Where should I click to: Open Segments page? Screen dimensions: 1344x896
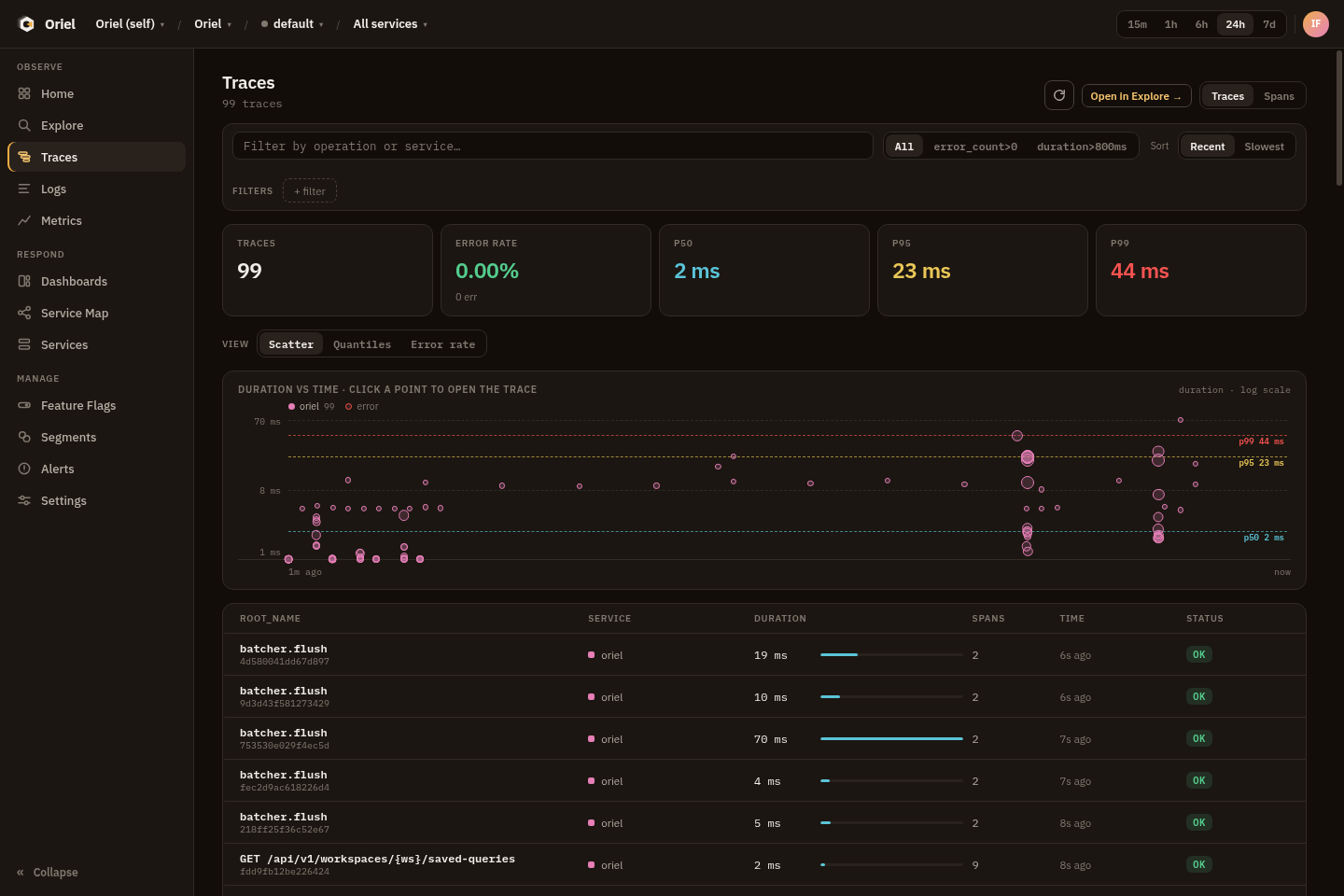coord(96,437)
